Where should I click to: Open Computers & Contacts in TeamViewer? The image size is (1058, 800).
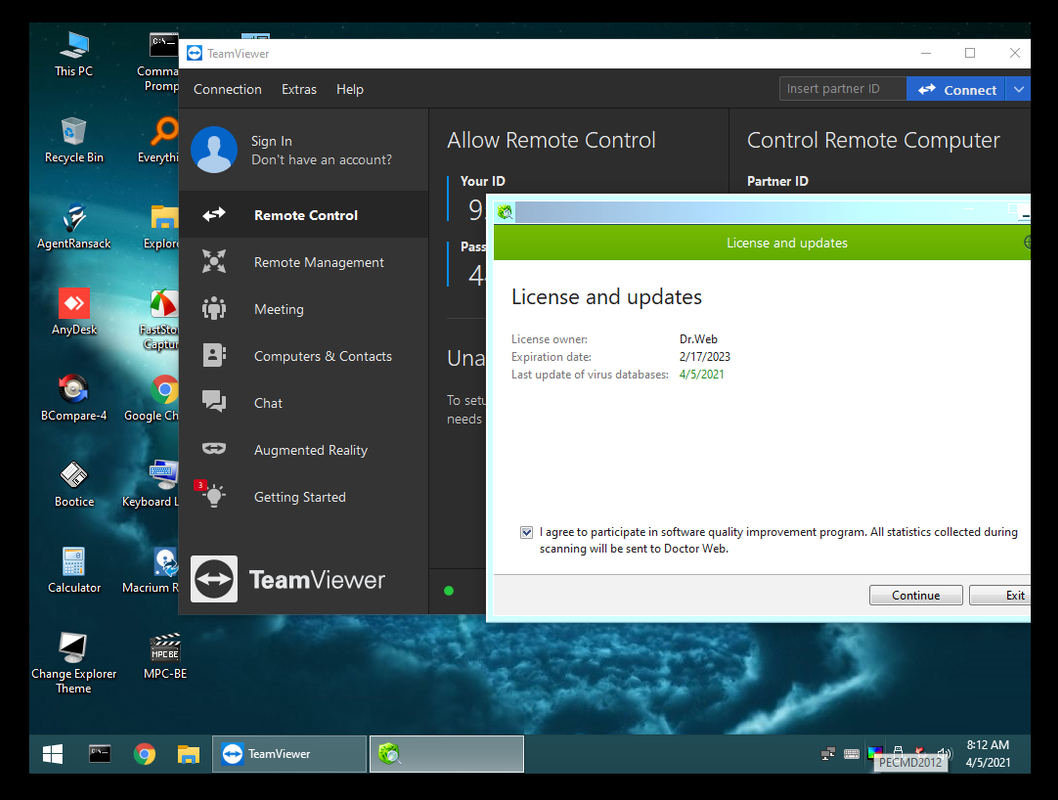coord(304,355)
